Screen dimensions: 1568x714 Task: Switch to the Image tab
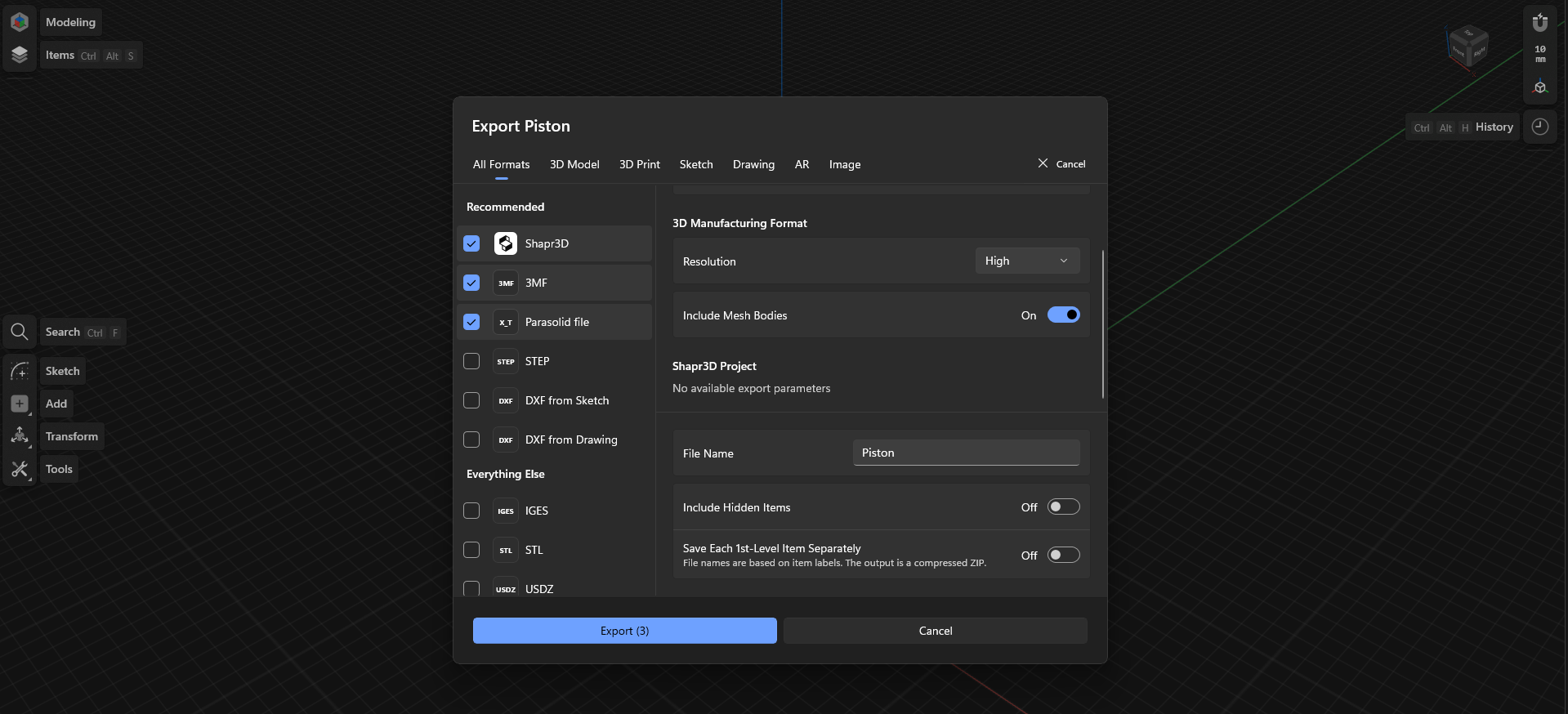coord(845,164)
